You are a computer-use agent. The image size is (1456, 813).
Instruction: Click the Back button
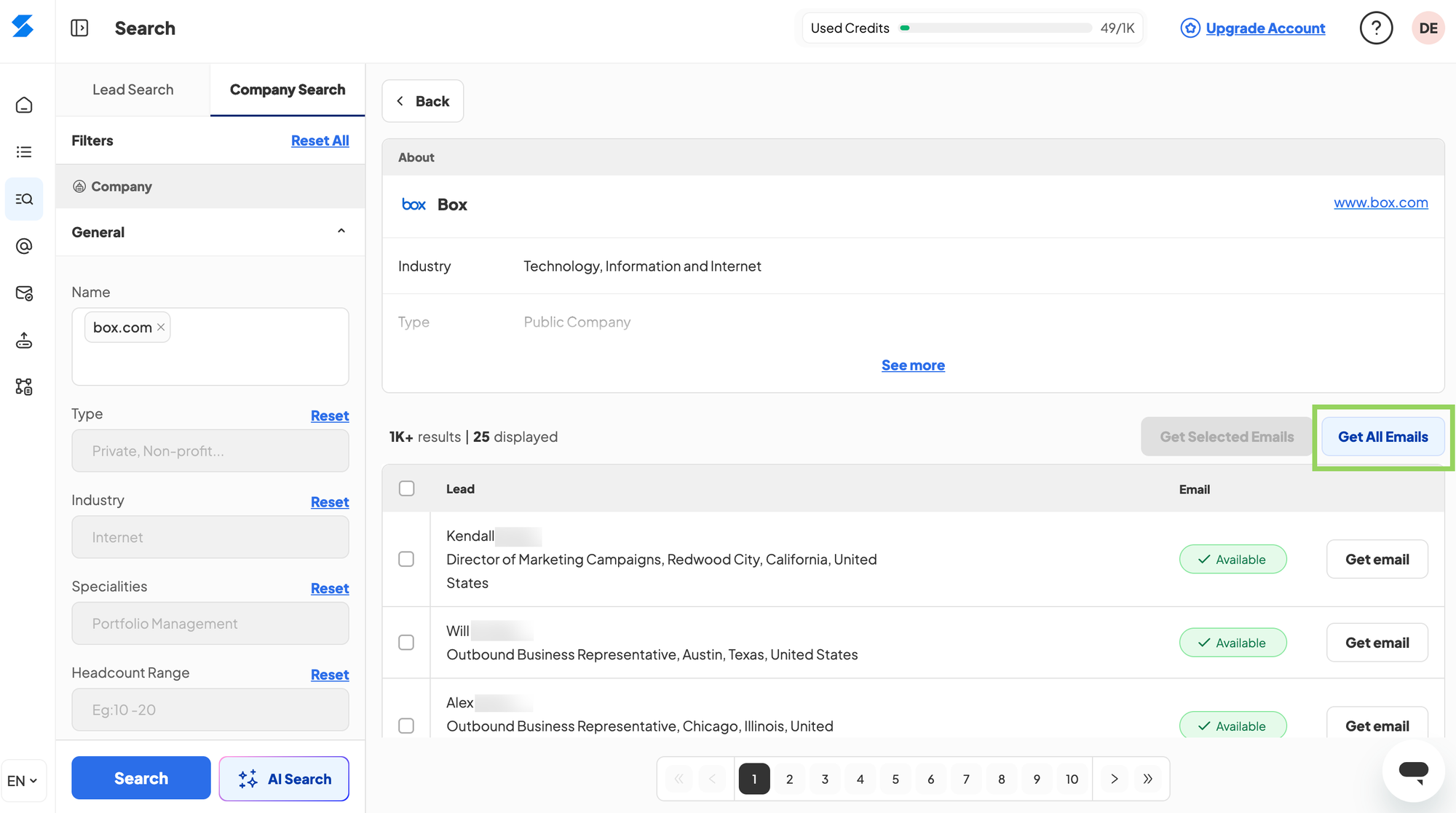(423, 101)
